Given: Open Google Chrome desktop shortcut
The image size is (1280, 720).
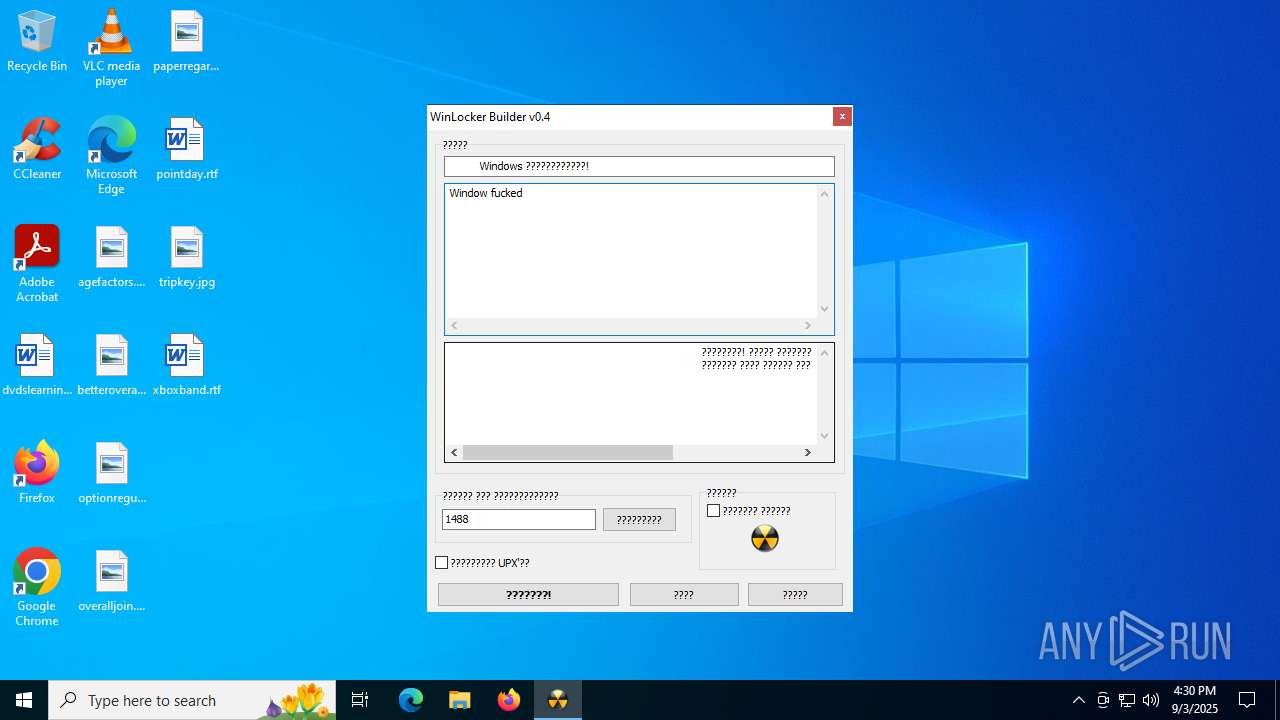Looking at the screenshot, I should 37,588.
